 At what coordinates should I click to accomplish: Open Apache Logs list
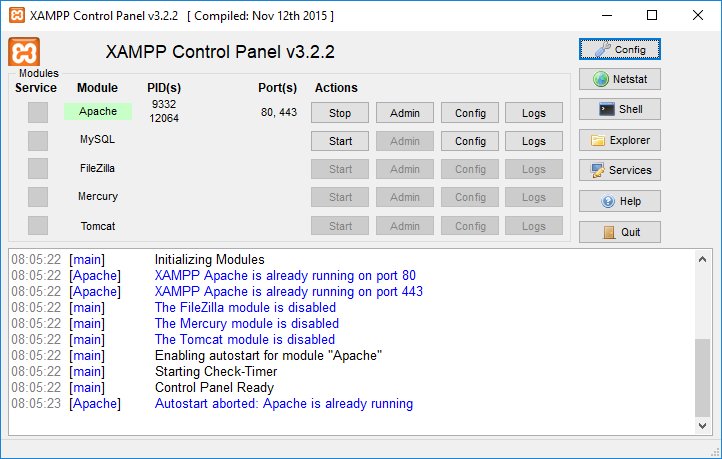point(534,113)
